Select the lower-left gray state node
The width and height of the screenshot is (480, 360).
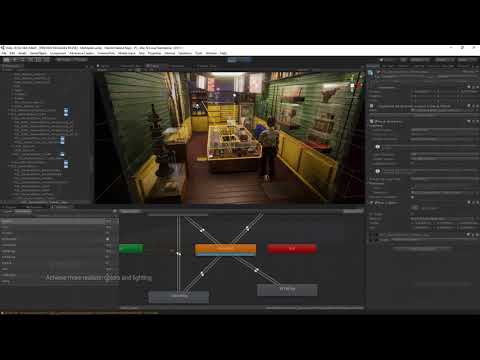click(x=179, y=296)
